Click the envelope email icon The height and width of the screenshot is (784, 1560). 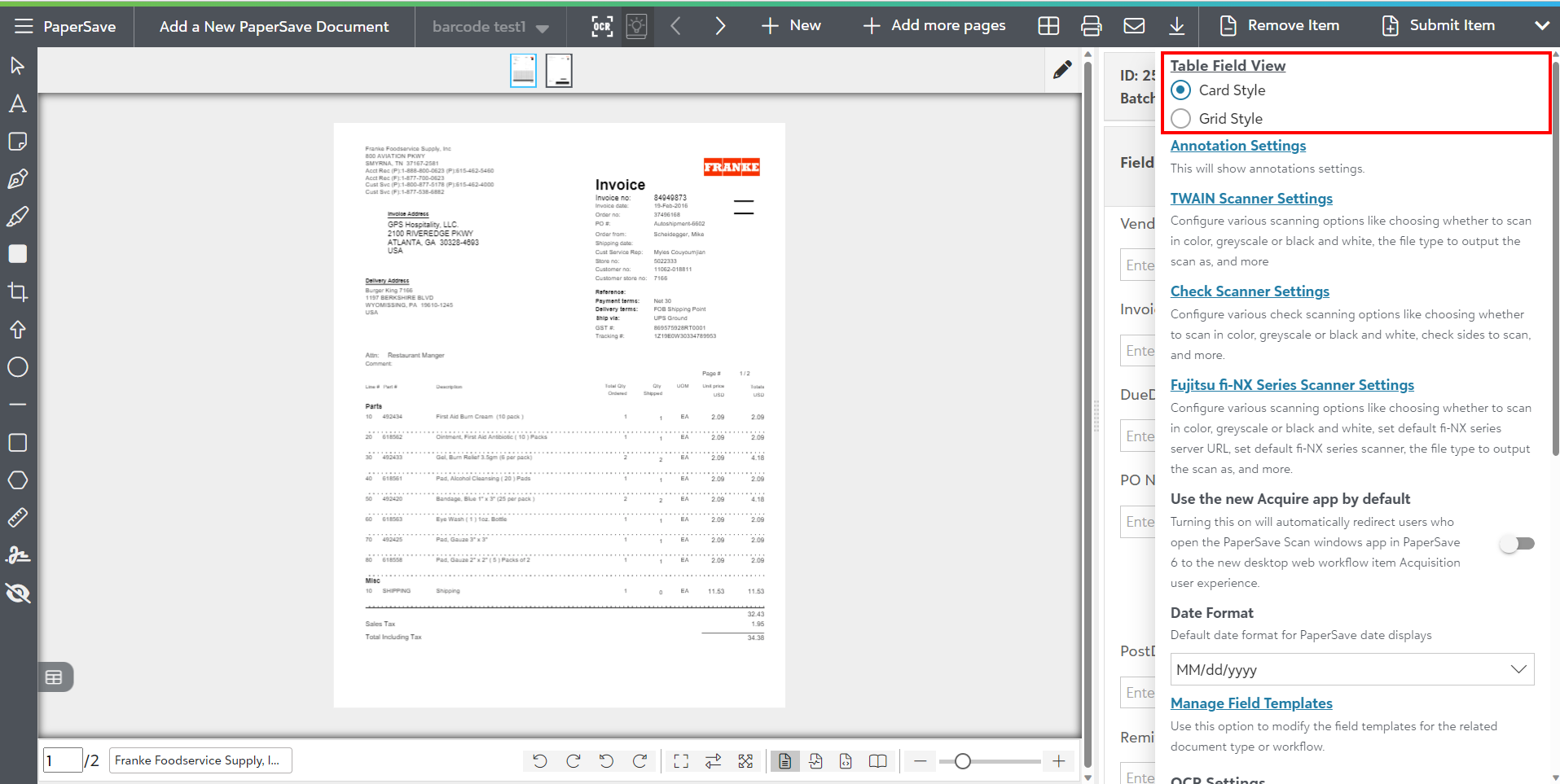click(x=1134, y=26)
